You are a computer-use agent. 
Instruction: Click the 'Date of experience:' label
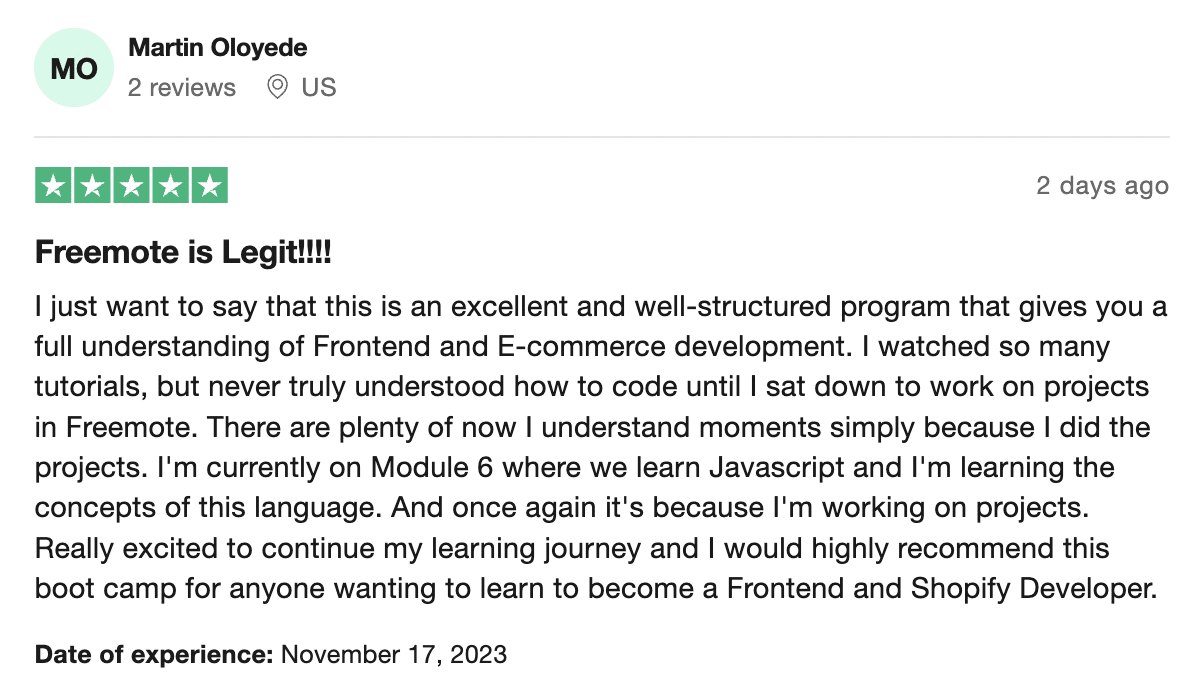coord(154,656)
